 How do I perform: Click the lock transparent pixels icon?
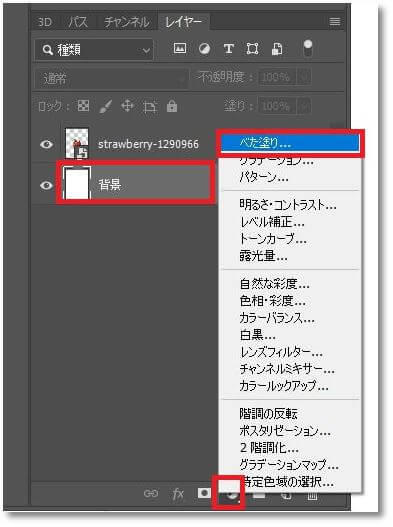(83, 106)
